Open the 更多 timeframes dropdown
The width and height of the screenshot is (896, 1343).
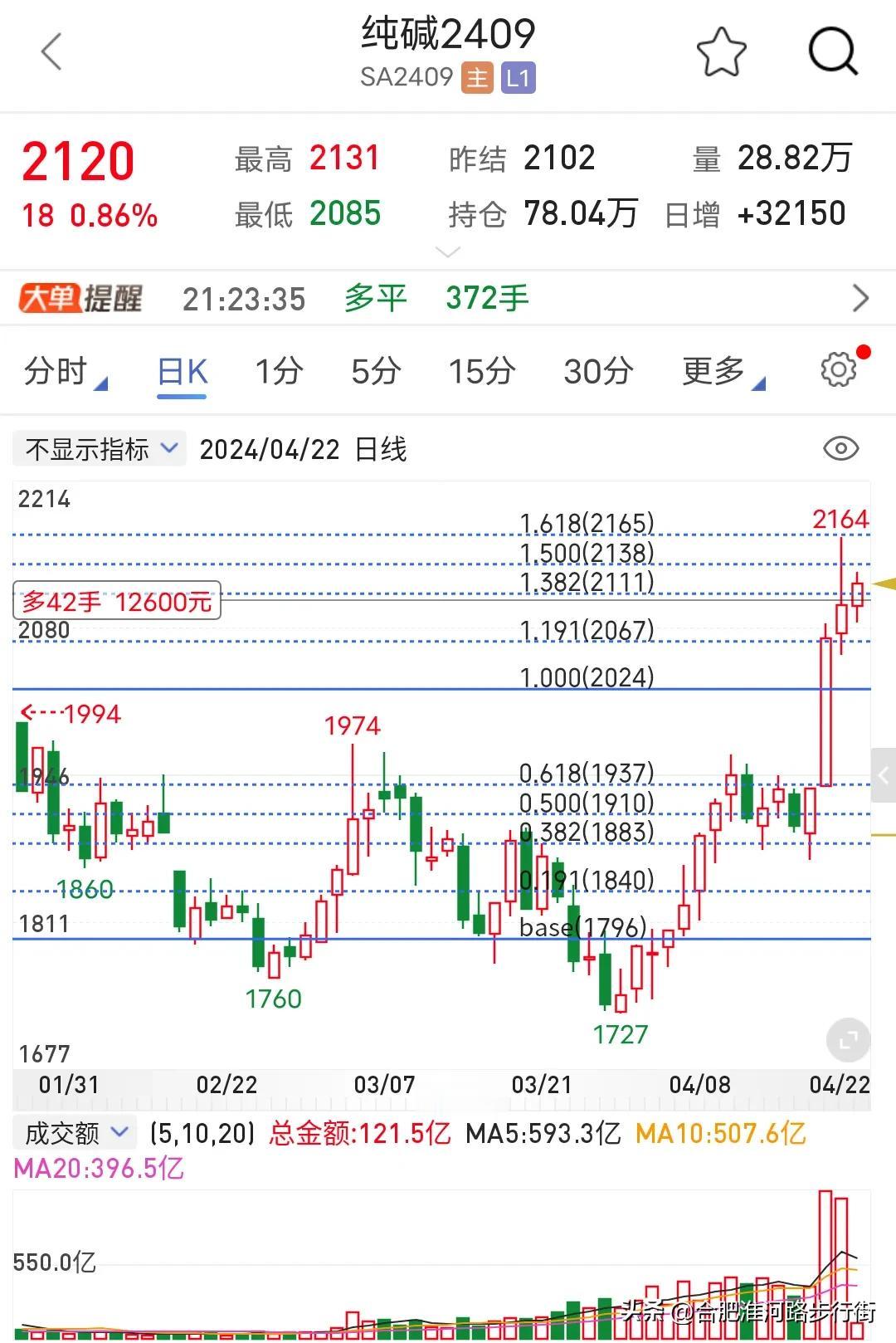(x=723, y=371)
